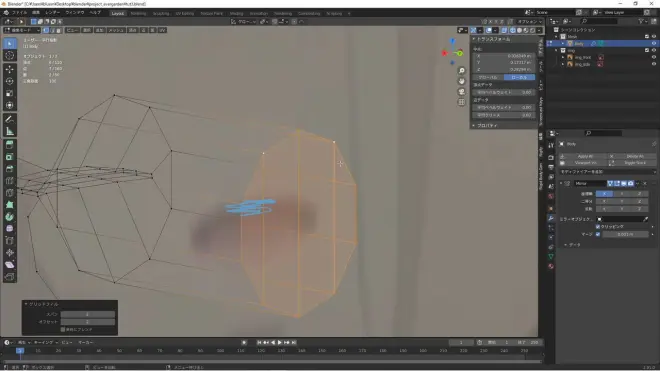The image size is (660, 371).
Task: Expand the img_front item in the outliner
Action: pyautogui.click(x=563, y=57)
